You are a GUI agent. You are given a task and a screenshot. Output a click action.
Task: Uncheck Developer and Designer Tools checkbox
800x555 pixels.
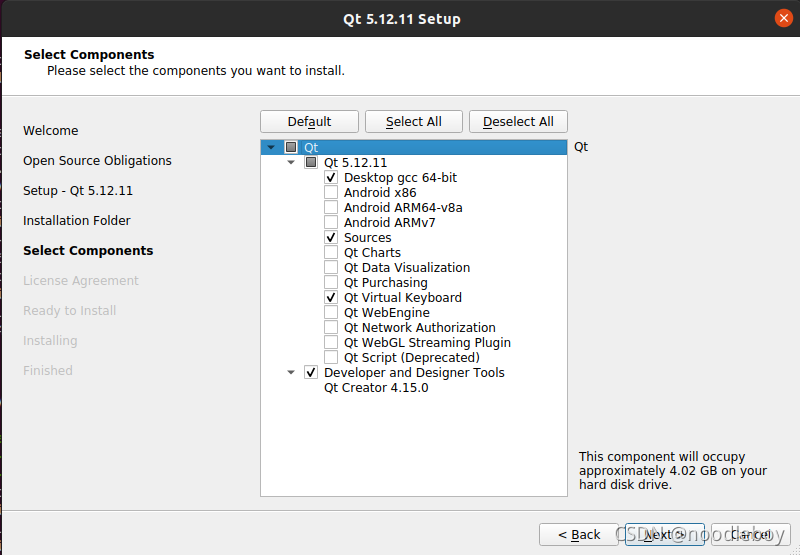[x=311, y=372]
